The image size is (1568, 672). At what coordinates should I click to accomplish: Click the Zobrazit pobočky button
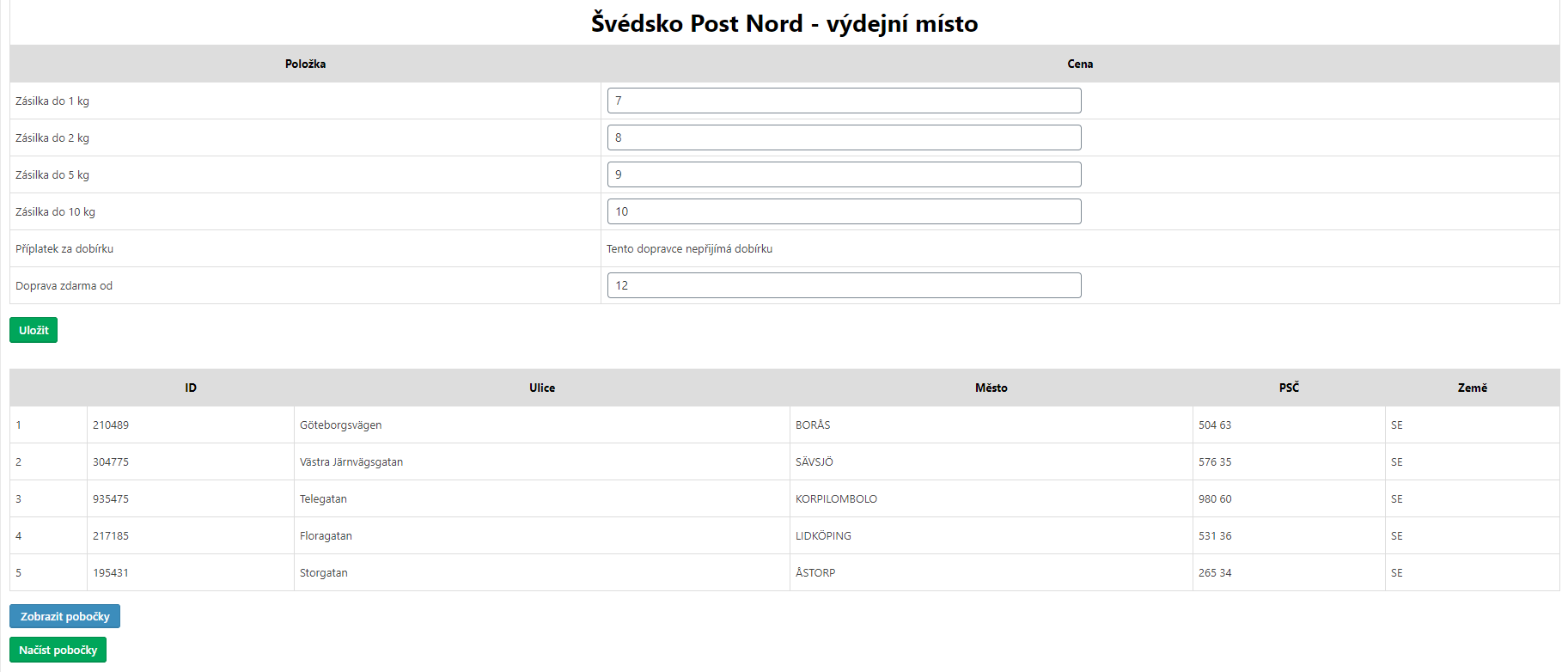coord(64,616)
